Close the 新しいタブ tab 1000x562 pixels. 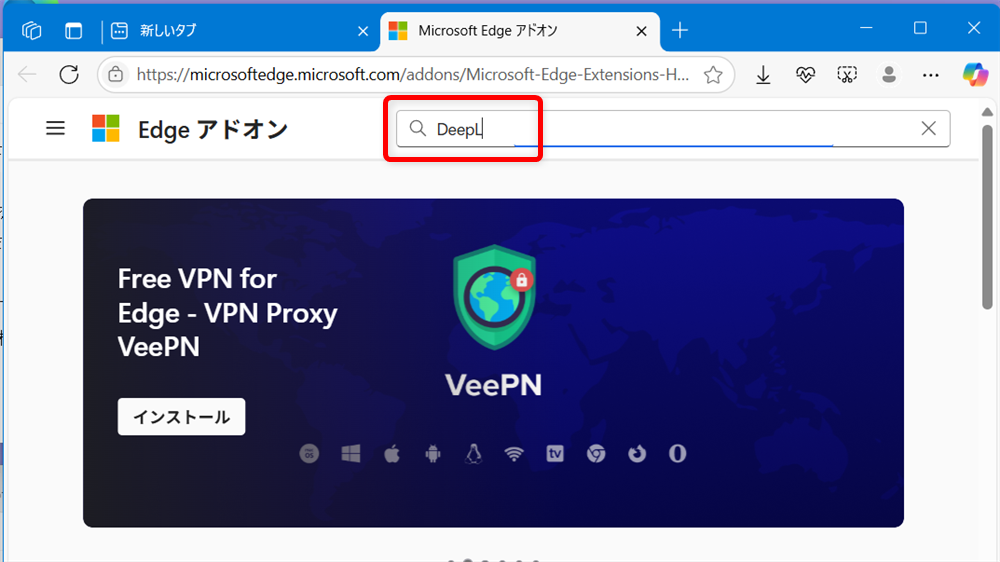point(363,31)
